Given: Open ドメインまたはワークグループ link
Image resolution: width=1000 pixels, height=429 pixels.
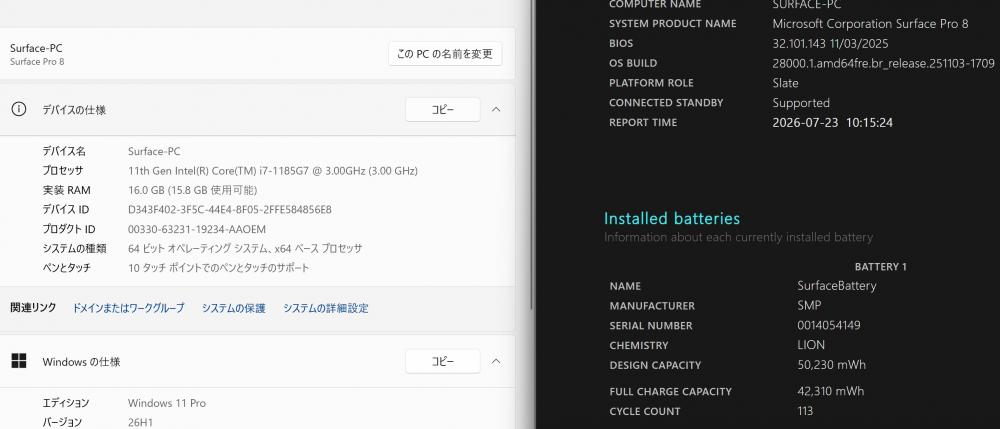Looking at the screenshot, I should [128, 308].
